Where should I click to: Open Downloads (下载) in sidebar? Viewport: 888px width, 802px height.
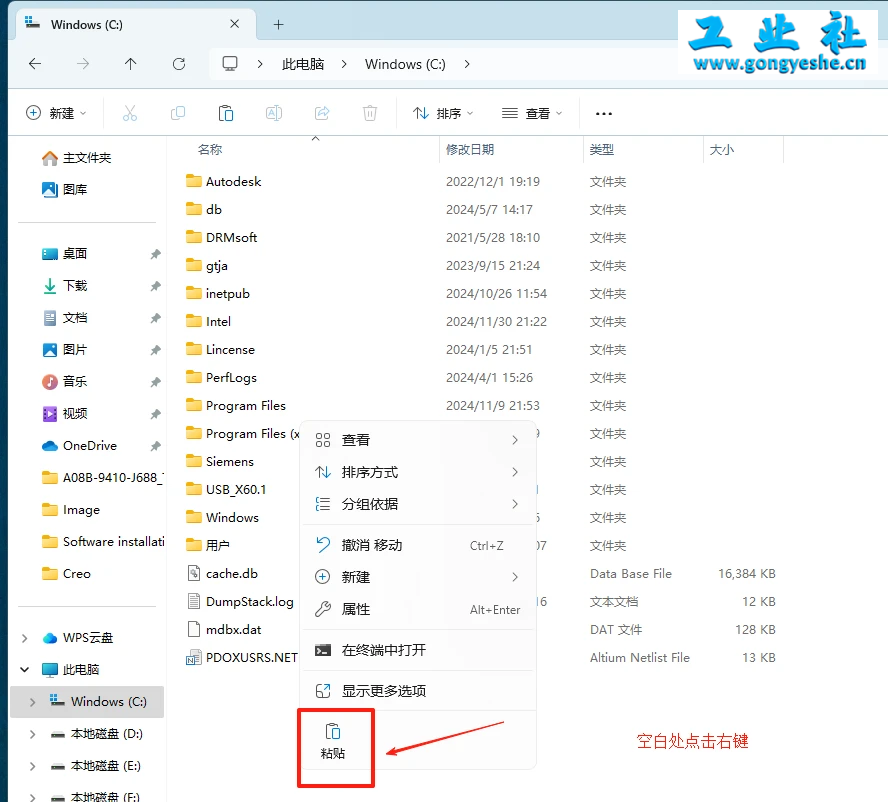click(64, 285)
